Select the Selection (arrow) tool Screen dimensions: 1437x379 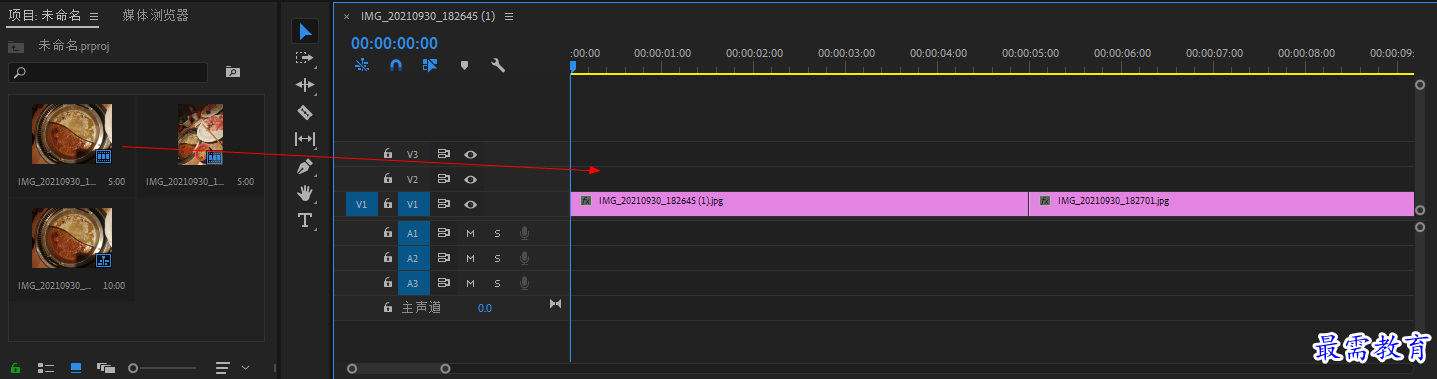[305, 31]
